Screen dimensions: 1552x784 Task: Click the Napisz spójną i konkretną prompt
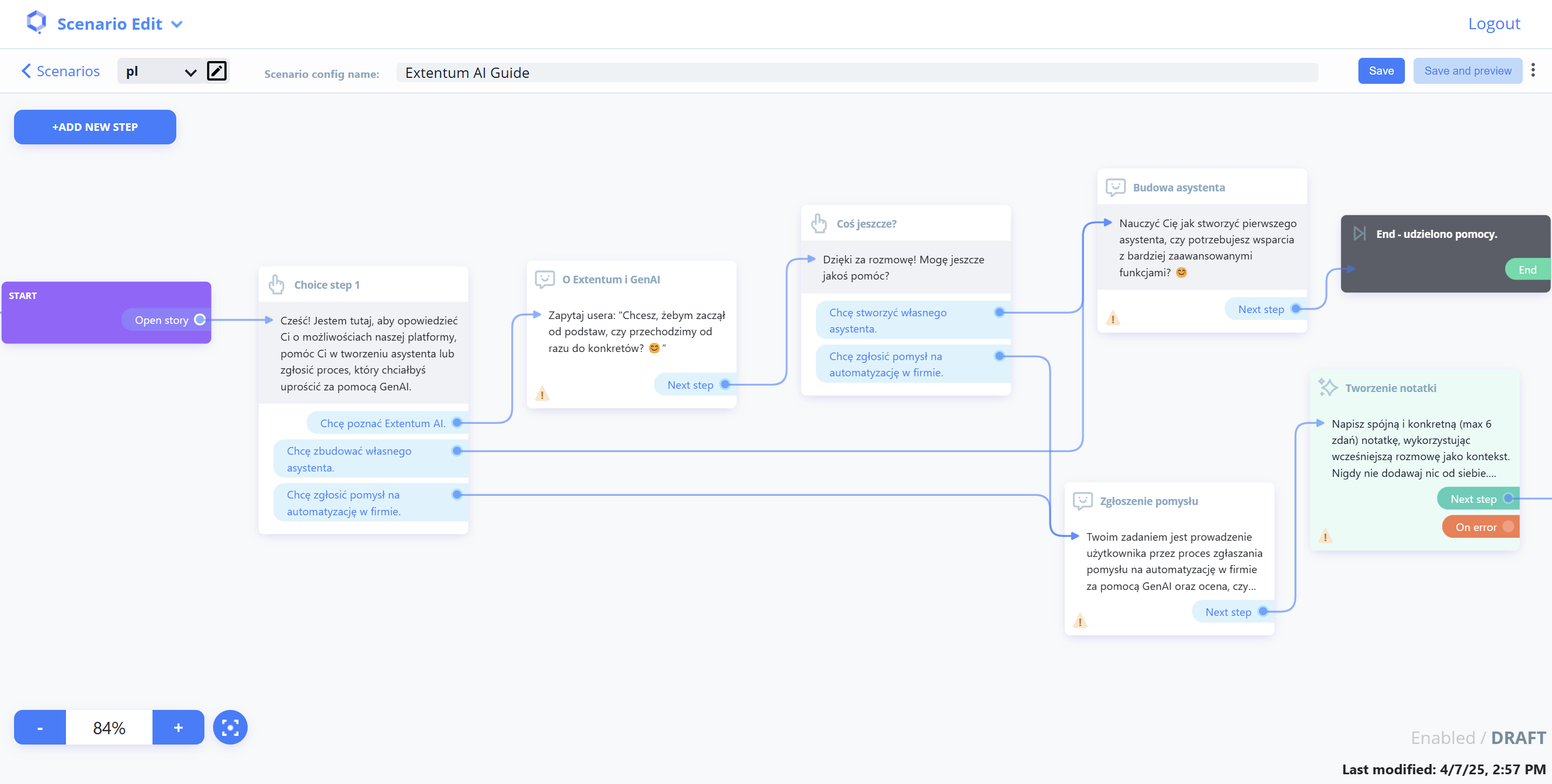tap(1420, 448)
